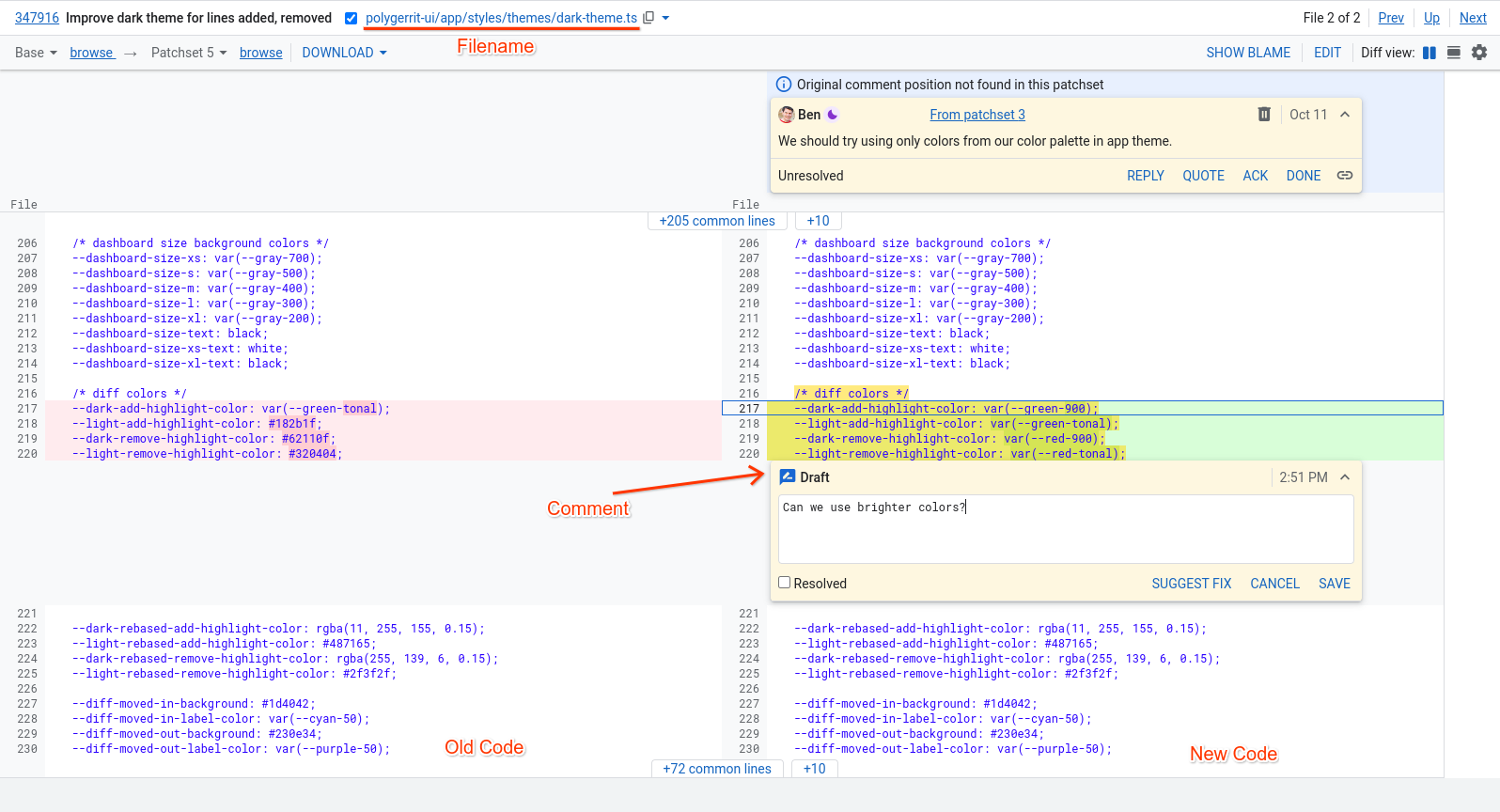Click the info icon beside original comment notice
Image resolution: width=1500 pixels, height=812 pixels.
click(x=784, y=85)
